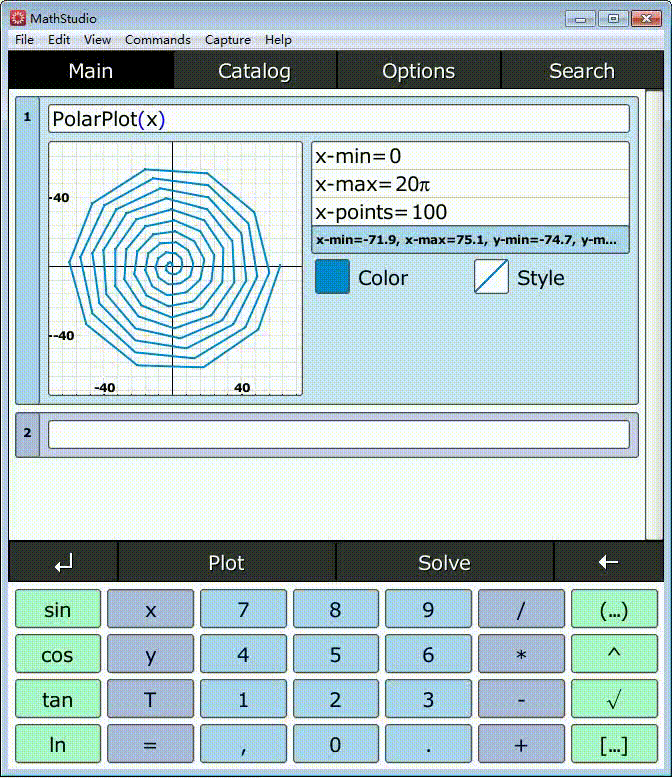
Task: Open the Help menu
Action: 278,40
